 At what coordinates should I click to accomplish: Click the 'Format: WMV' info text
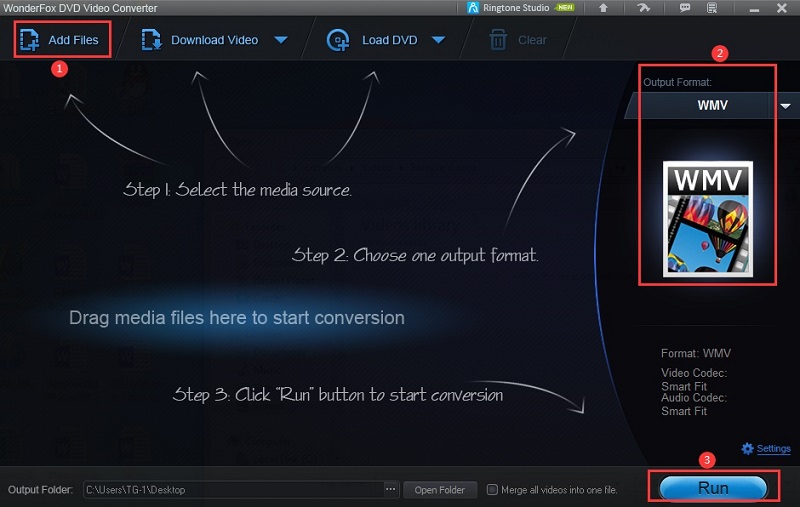pyautogui.click(x=696, y=353)
